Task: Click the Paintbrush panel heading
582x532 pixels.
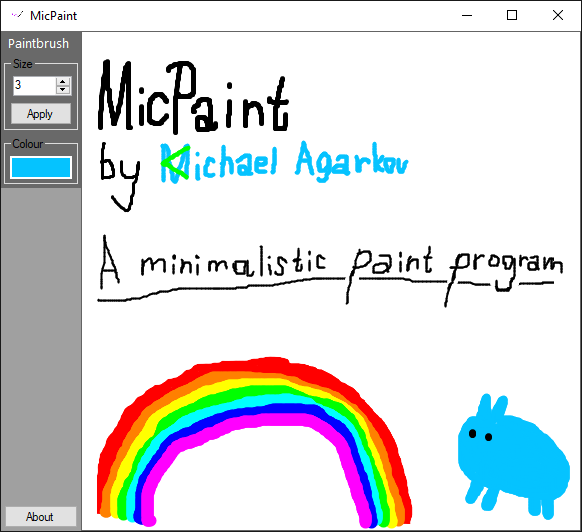Action: pos(39,44)
